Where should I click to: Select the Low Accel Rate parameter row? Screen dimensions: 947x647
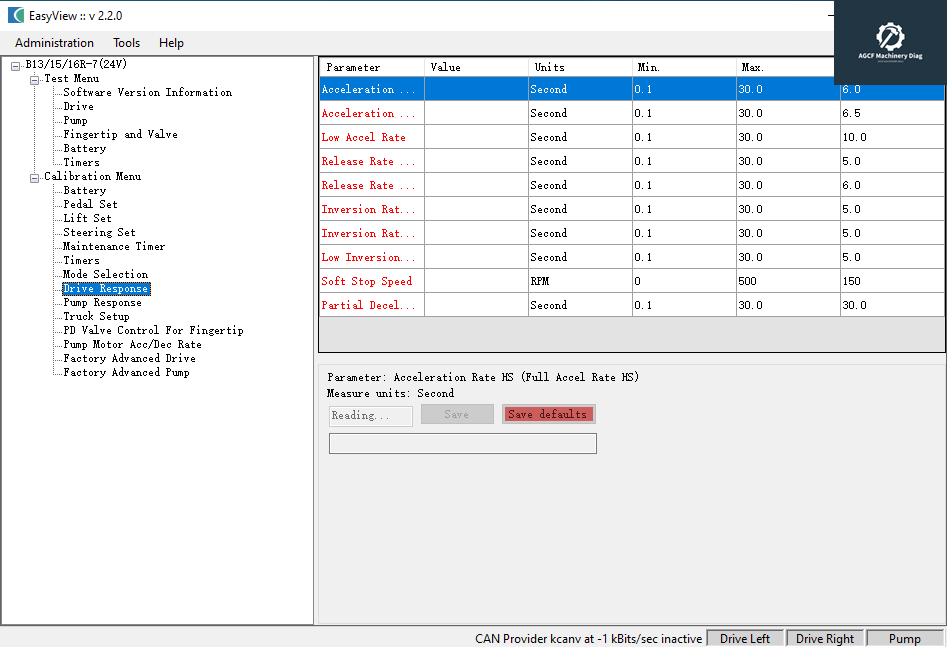[364, 138]
